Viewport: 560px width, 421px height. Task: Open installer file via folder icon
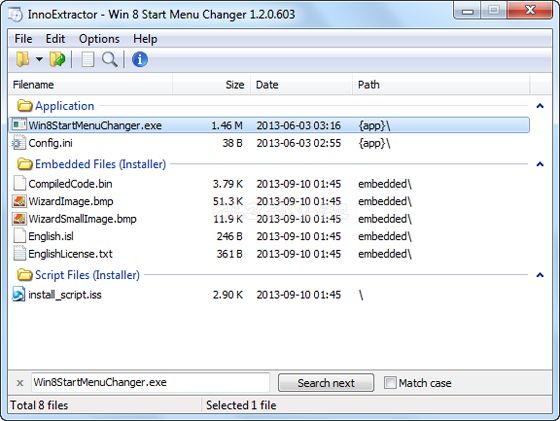point(23,59)
